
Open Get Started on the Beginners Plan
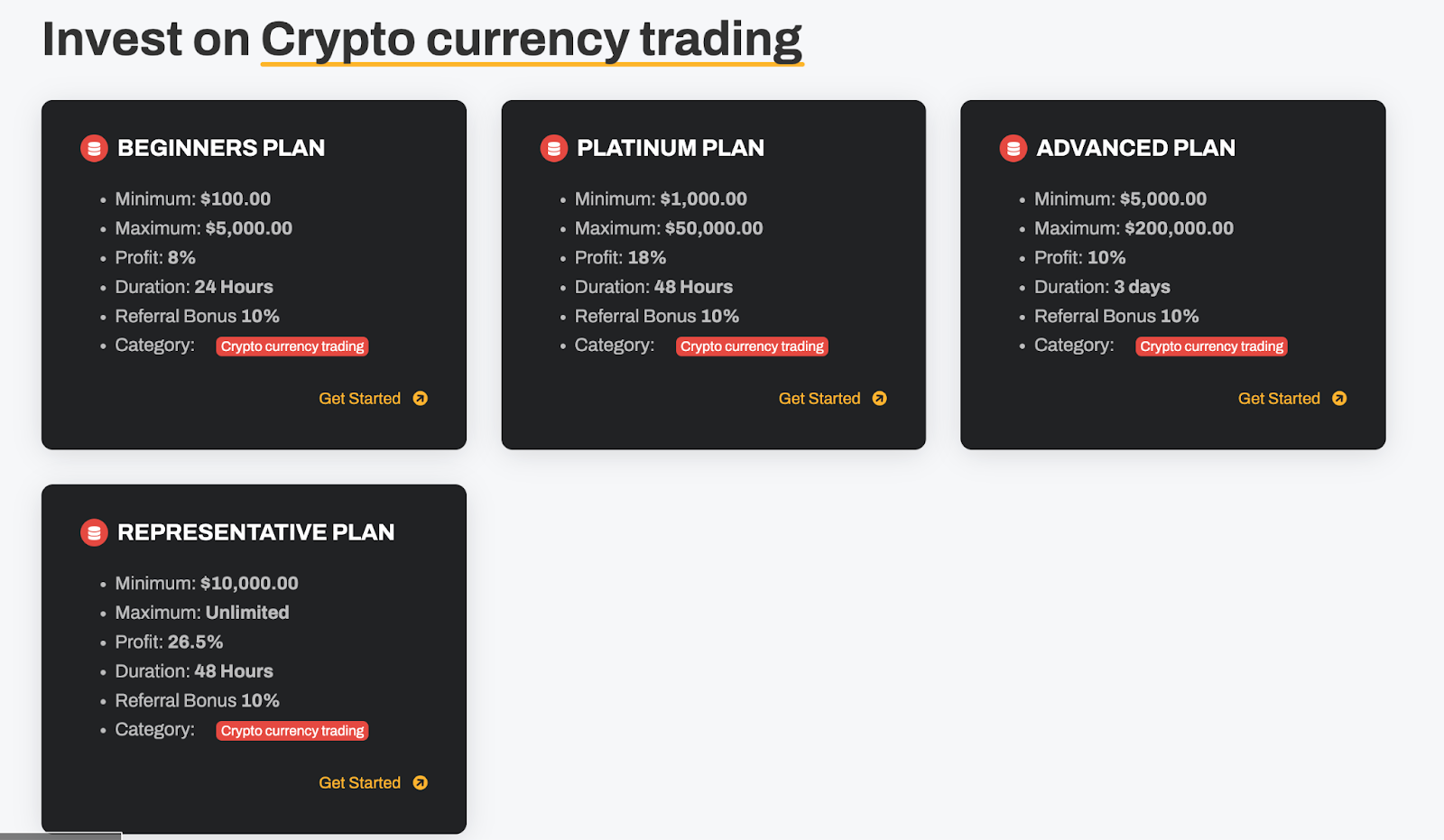360,398
